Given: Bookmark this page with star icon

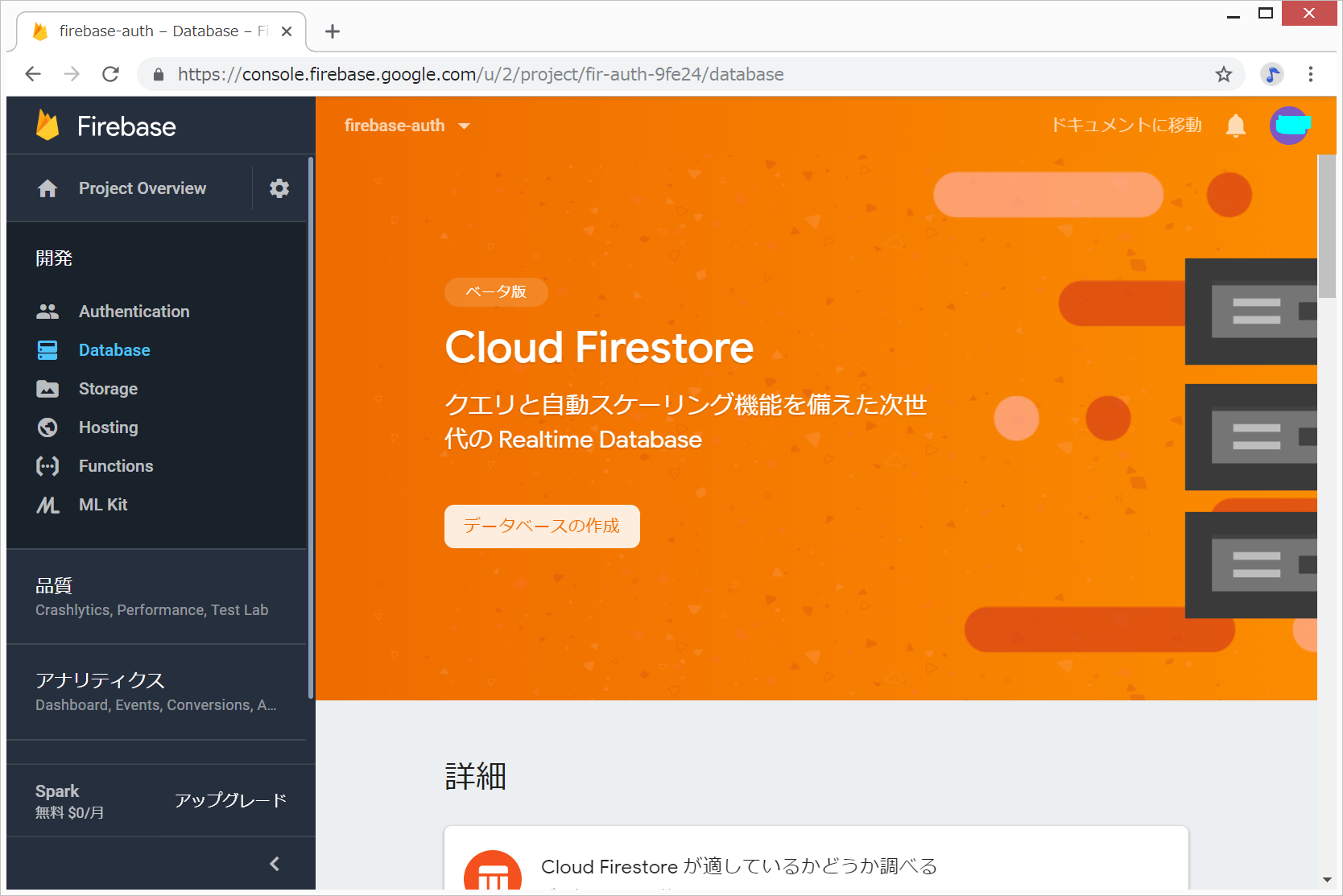Looking at the screenshot, I should [1223, 75].
